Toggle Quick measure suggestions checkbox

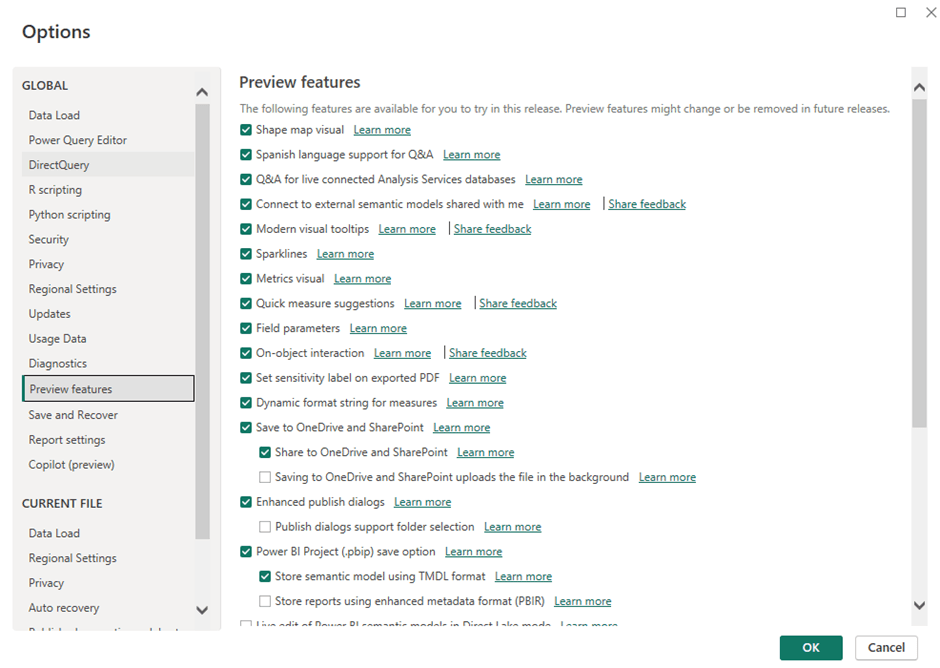click(x=246, y=303)
